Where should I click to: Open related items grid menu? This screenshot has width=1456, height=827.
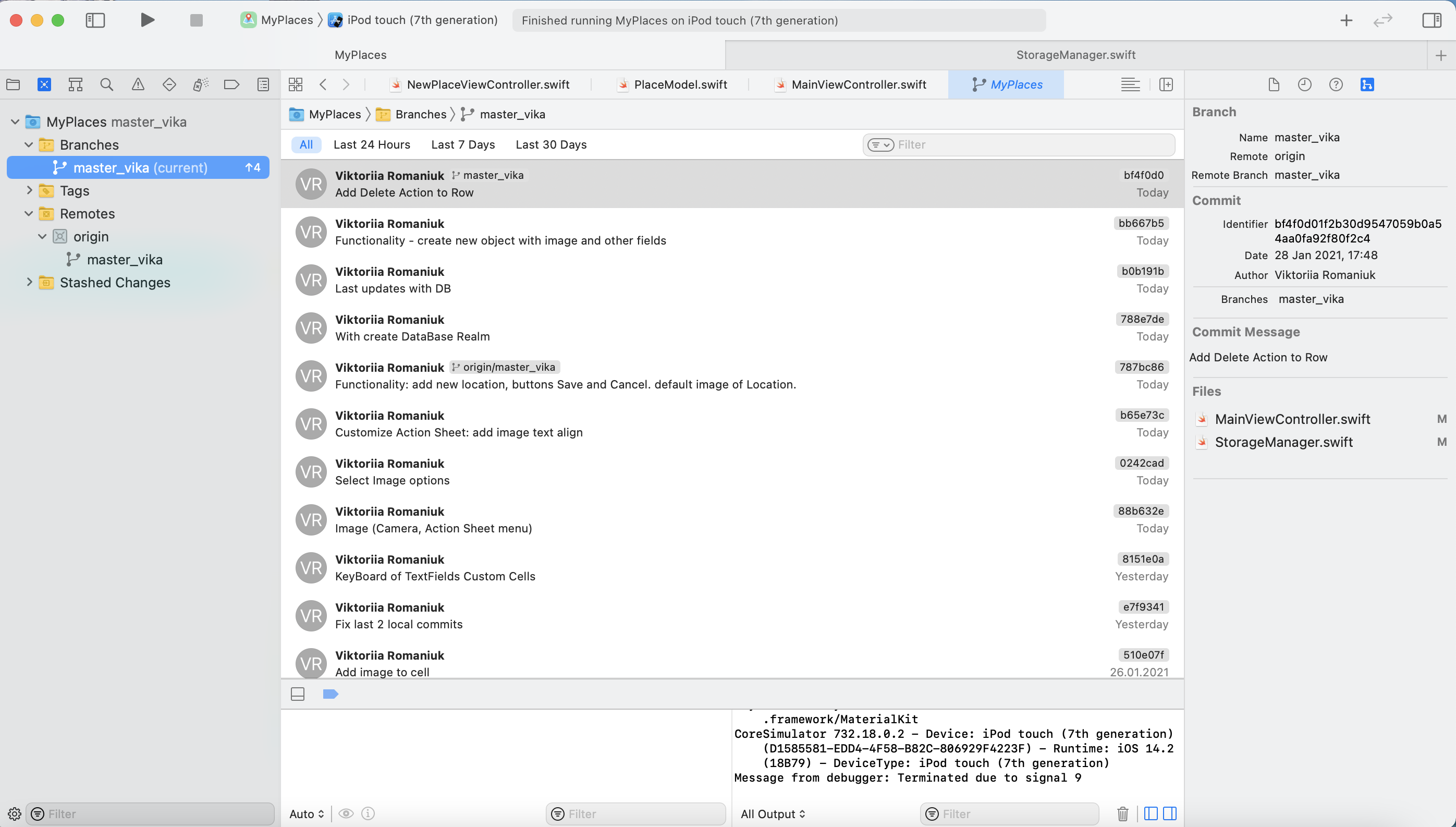[296, 84]
